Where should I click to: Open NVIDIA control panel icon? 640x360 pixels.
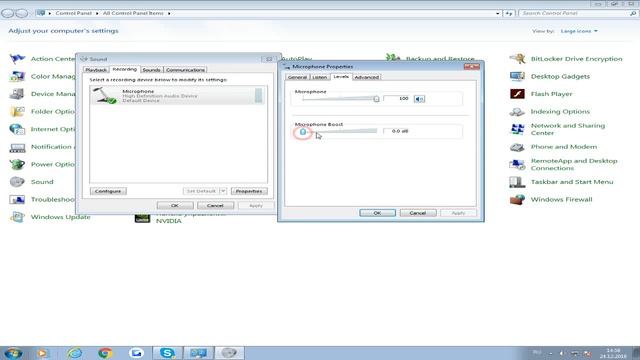[x=142, y=218]
